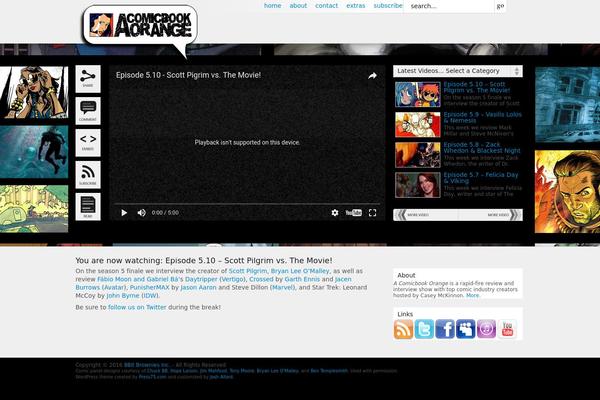
Task: Click the RSS feed link icon
Action: (403, 329)
